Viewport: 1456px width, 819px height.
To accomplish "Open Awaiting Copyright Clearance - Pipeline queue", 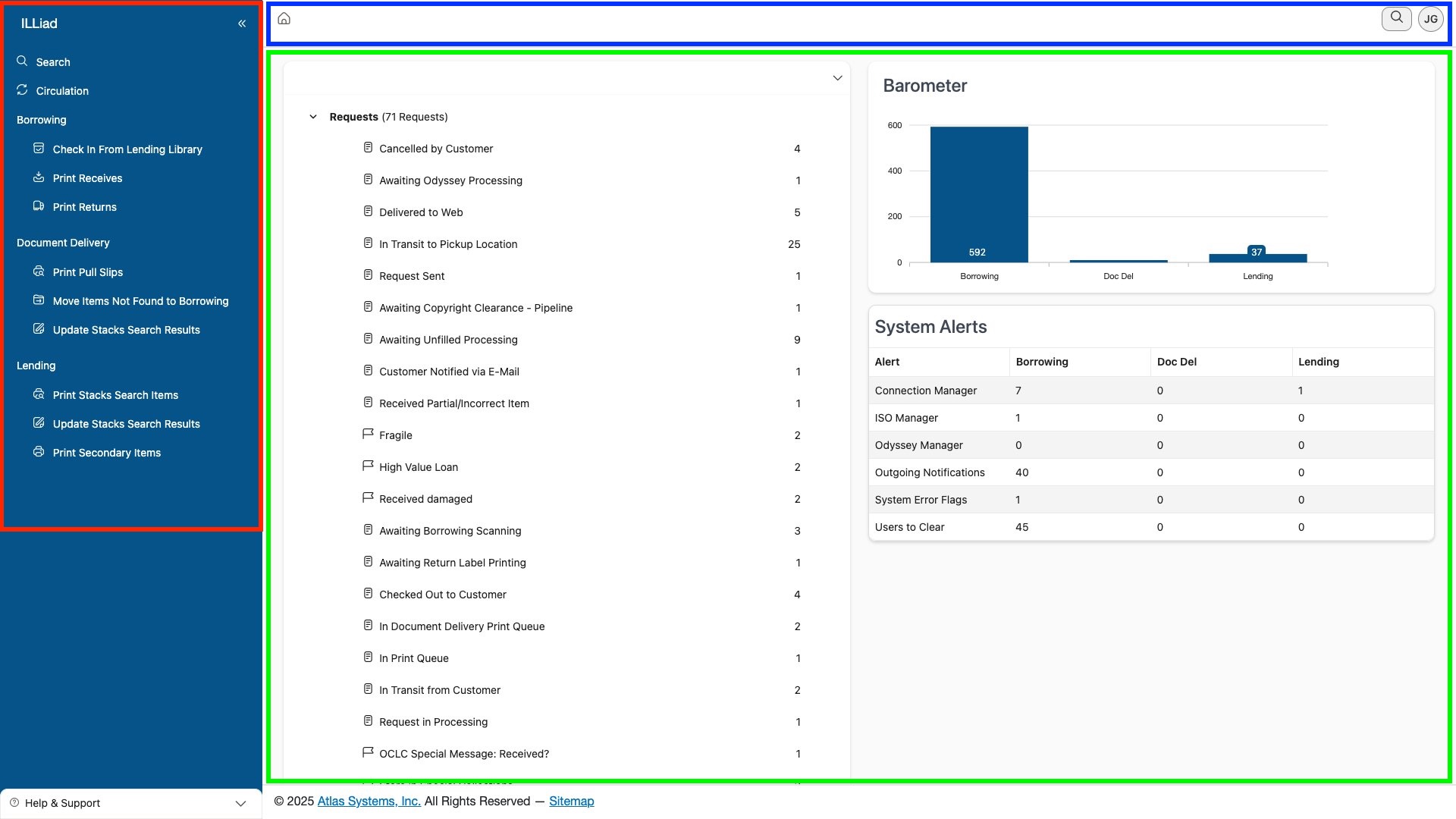I will click(475, 308).
